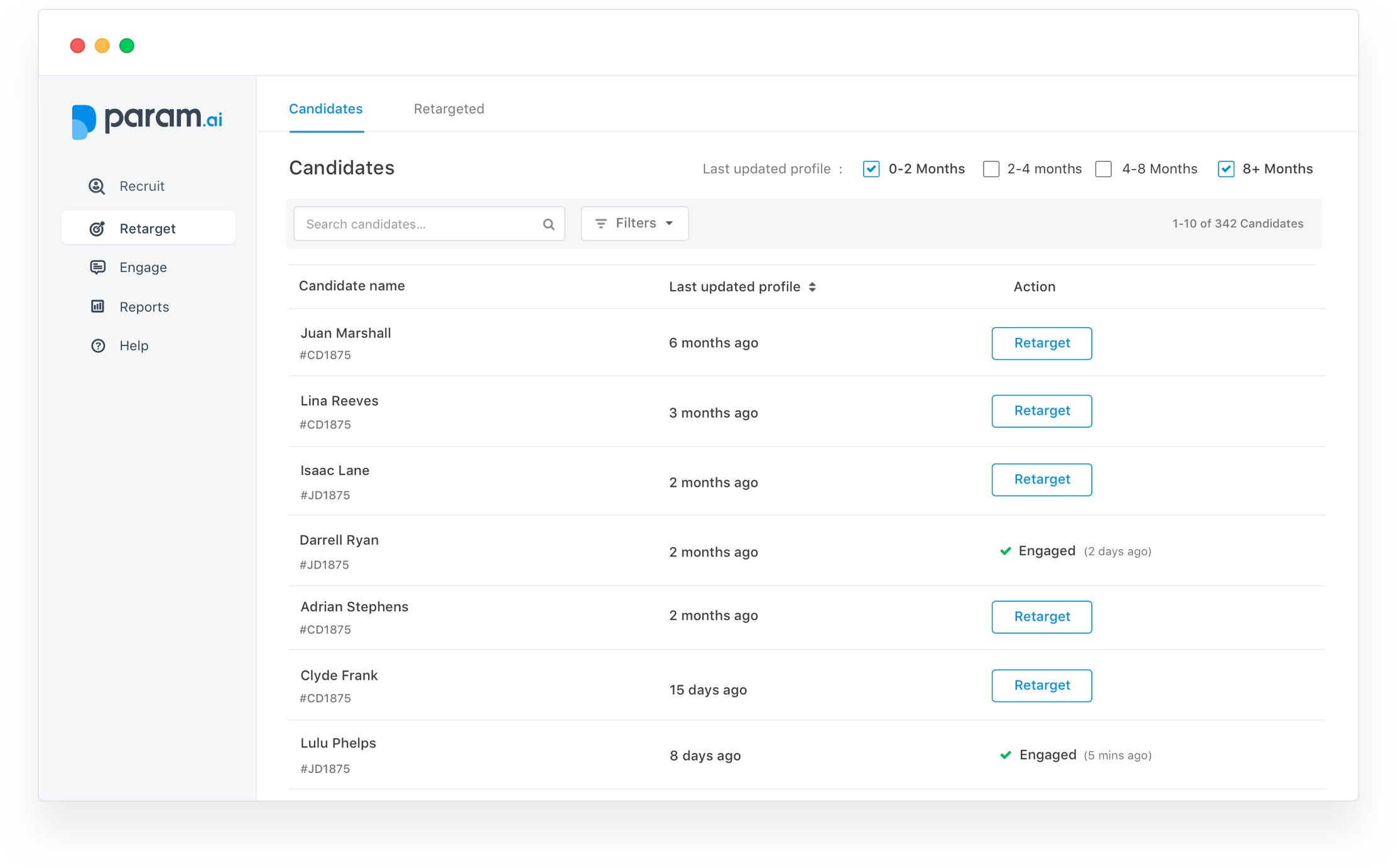1397x868 pixels.
Task: Open the Reports chart icon
Action: click(97, 307)
